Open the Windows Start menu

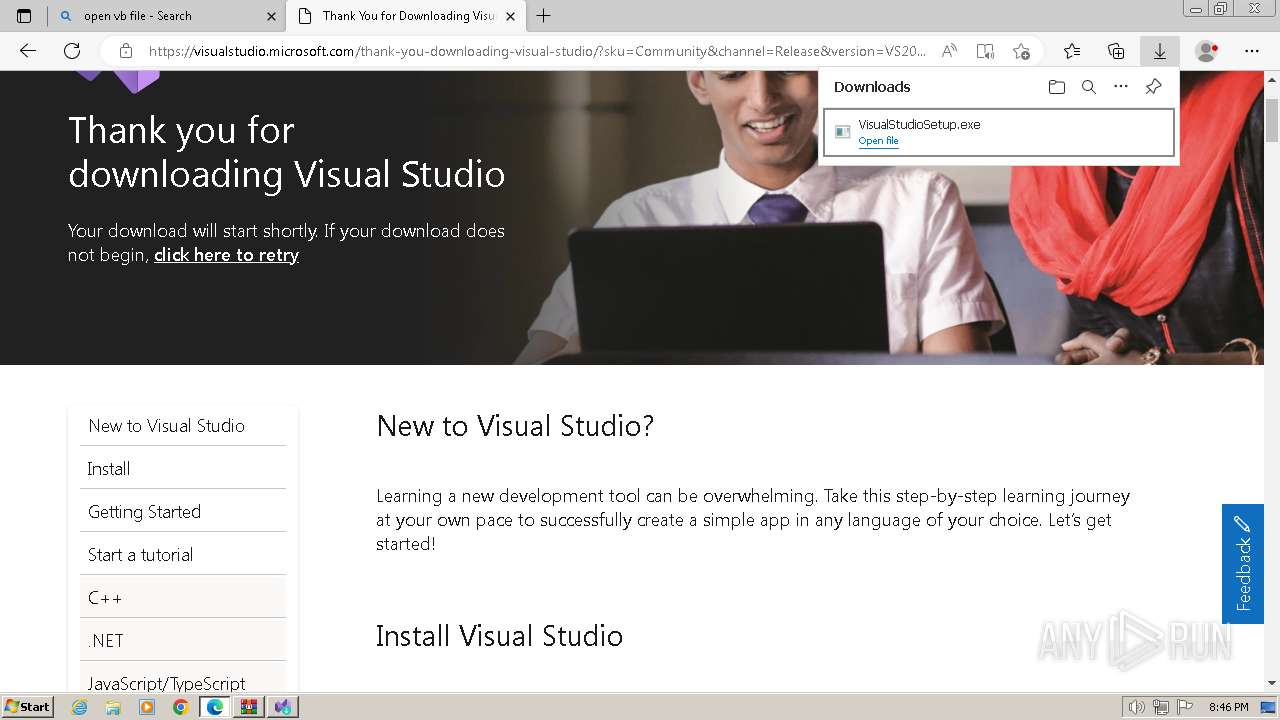[x=27, y=707]
